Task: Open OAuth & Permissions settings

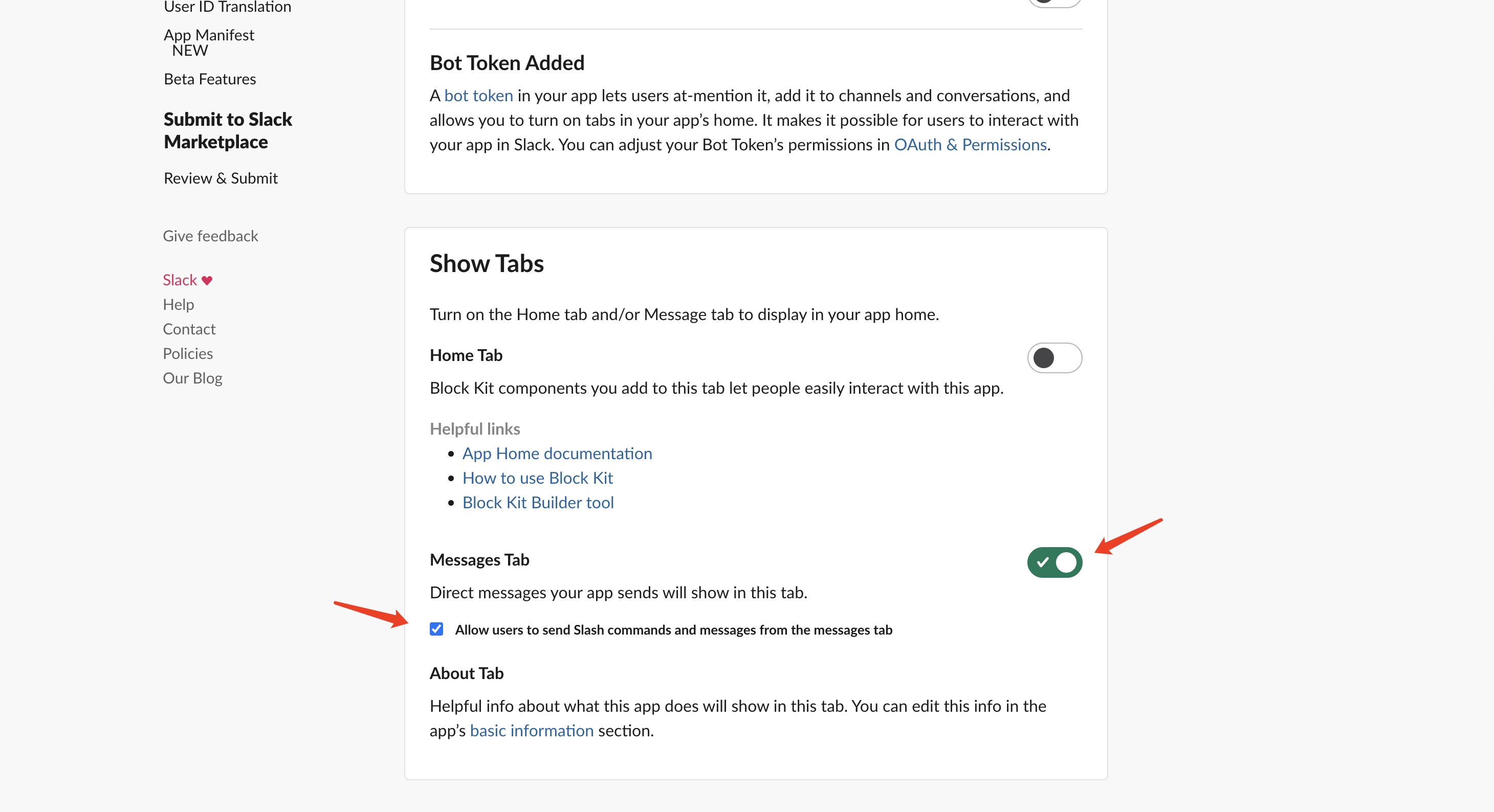Action: pyautogui.click(x=970, y=144)
